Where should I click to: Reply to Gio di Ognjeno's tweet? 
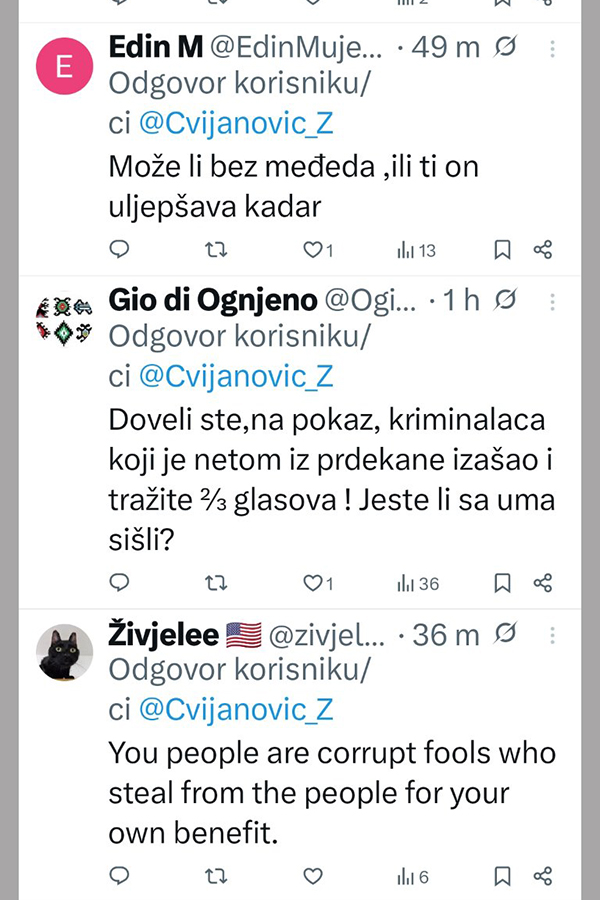coord(119,583)
